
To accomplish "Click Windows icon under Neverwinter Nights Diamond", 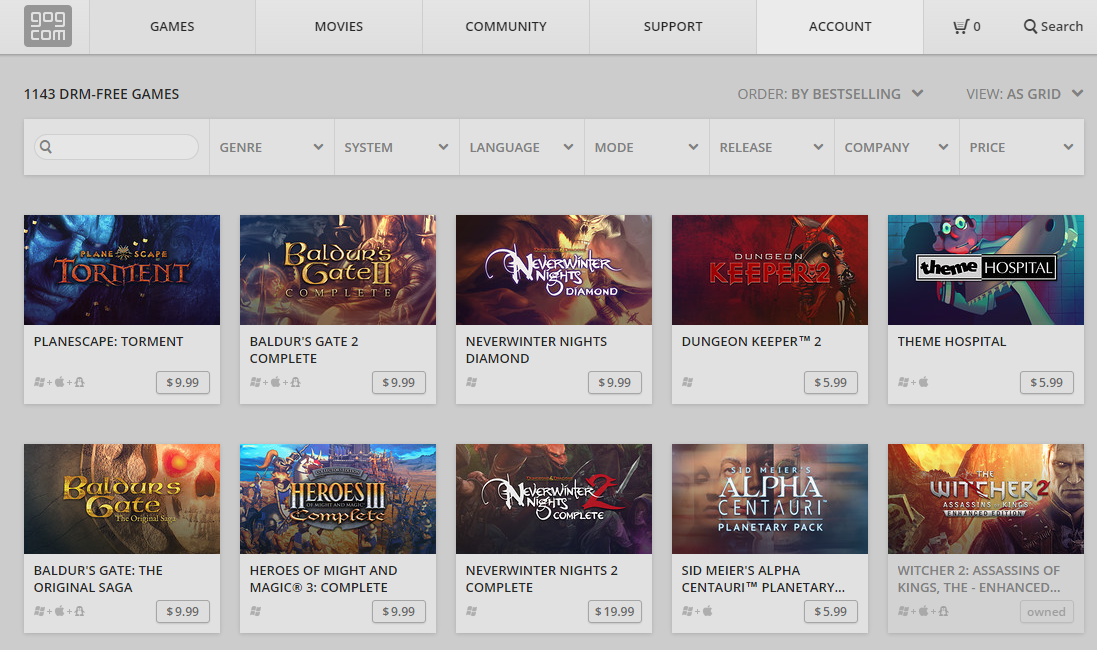I will pyautogui.click(x=472, y=382).
